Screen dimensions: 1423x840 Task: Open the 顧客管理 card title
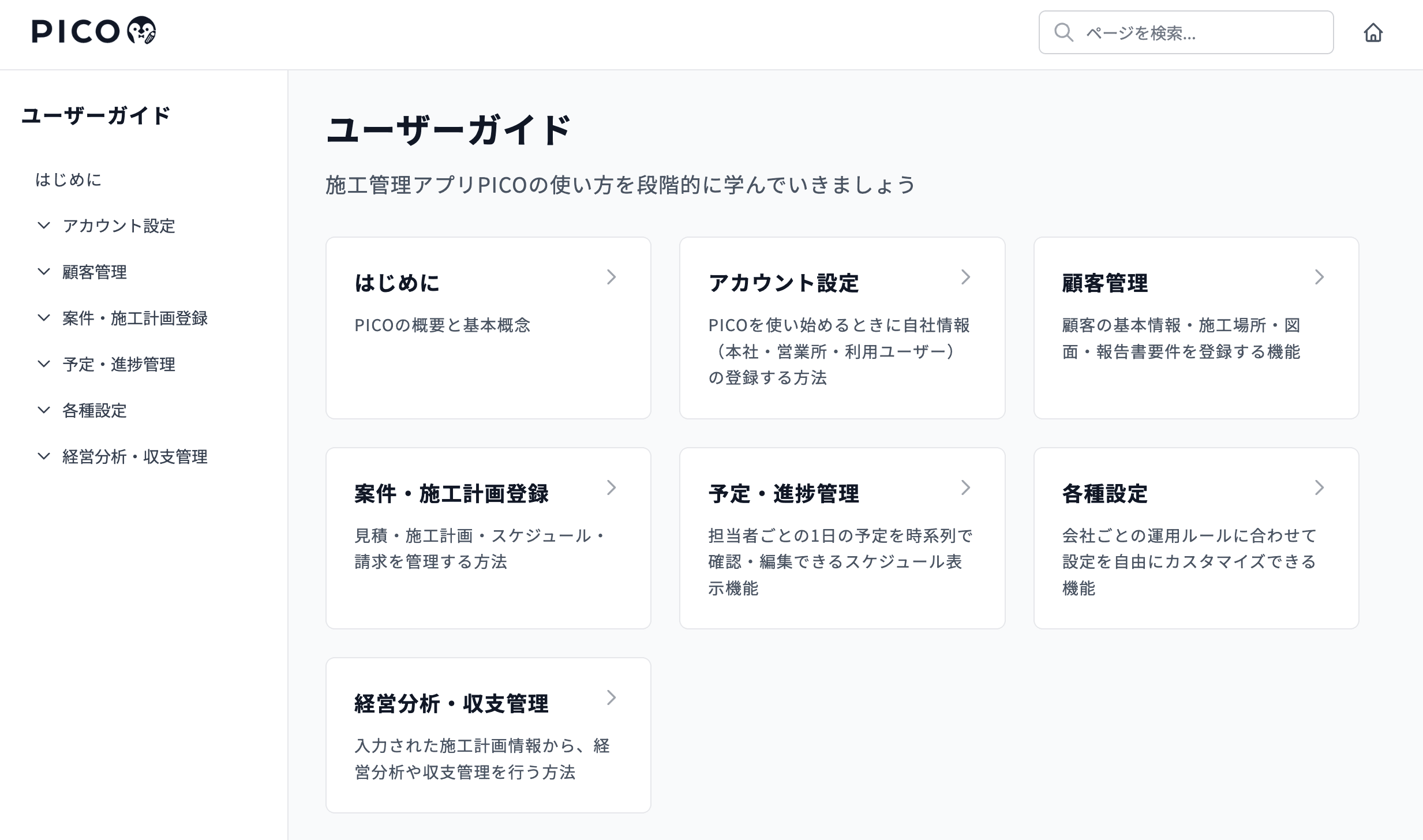1105,283
